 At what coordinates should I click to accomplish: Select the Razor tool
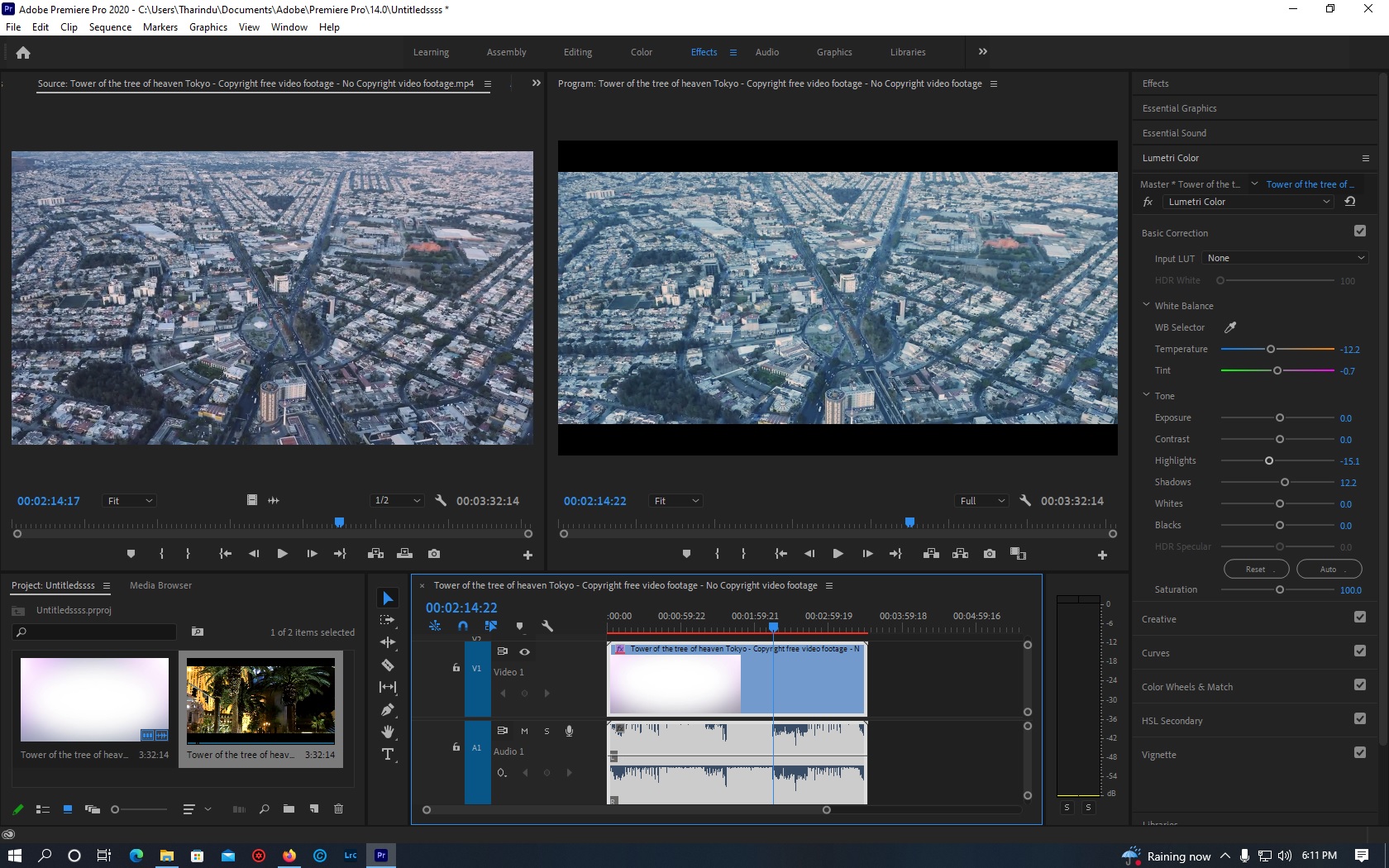pyautogui.click(x=389, y=665)
